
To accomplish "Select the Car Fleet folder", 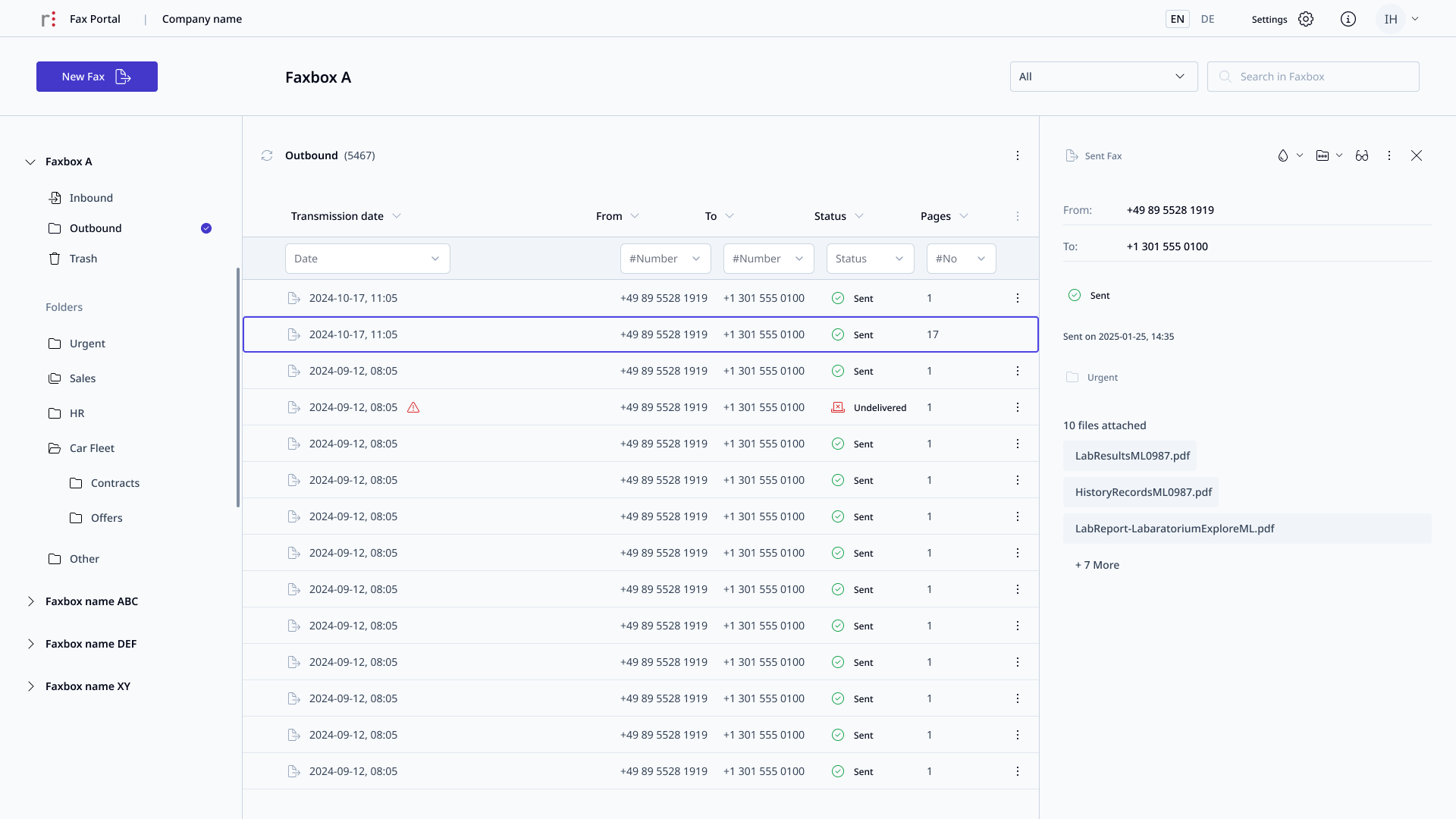I will 92,448.
